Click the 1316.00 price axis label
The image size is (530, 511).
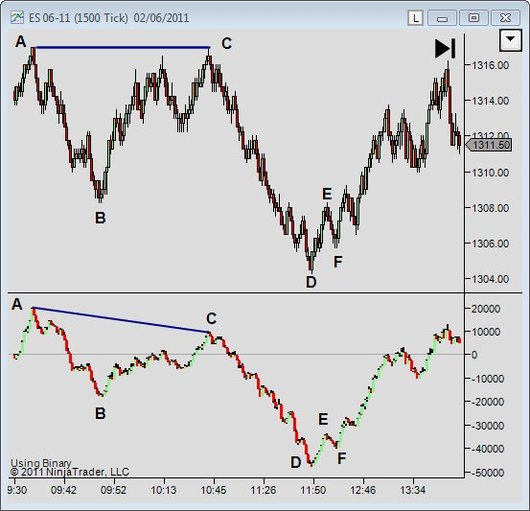point(490,65)
